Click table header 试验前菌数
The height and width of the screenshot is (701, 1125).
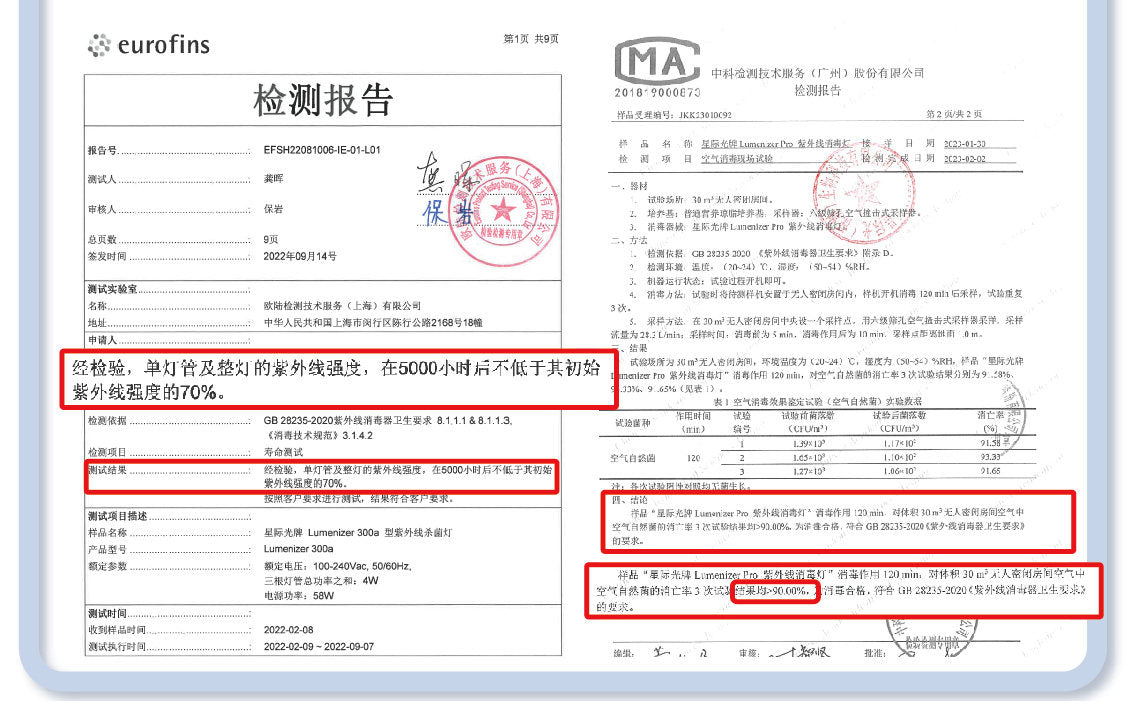click(808, 422)
